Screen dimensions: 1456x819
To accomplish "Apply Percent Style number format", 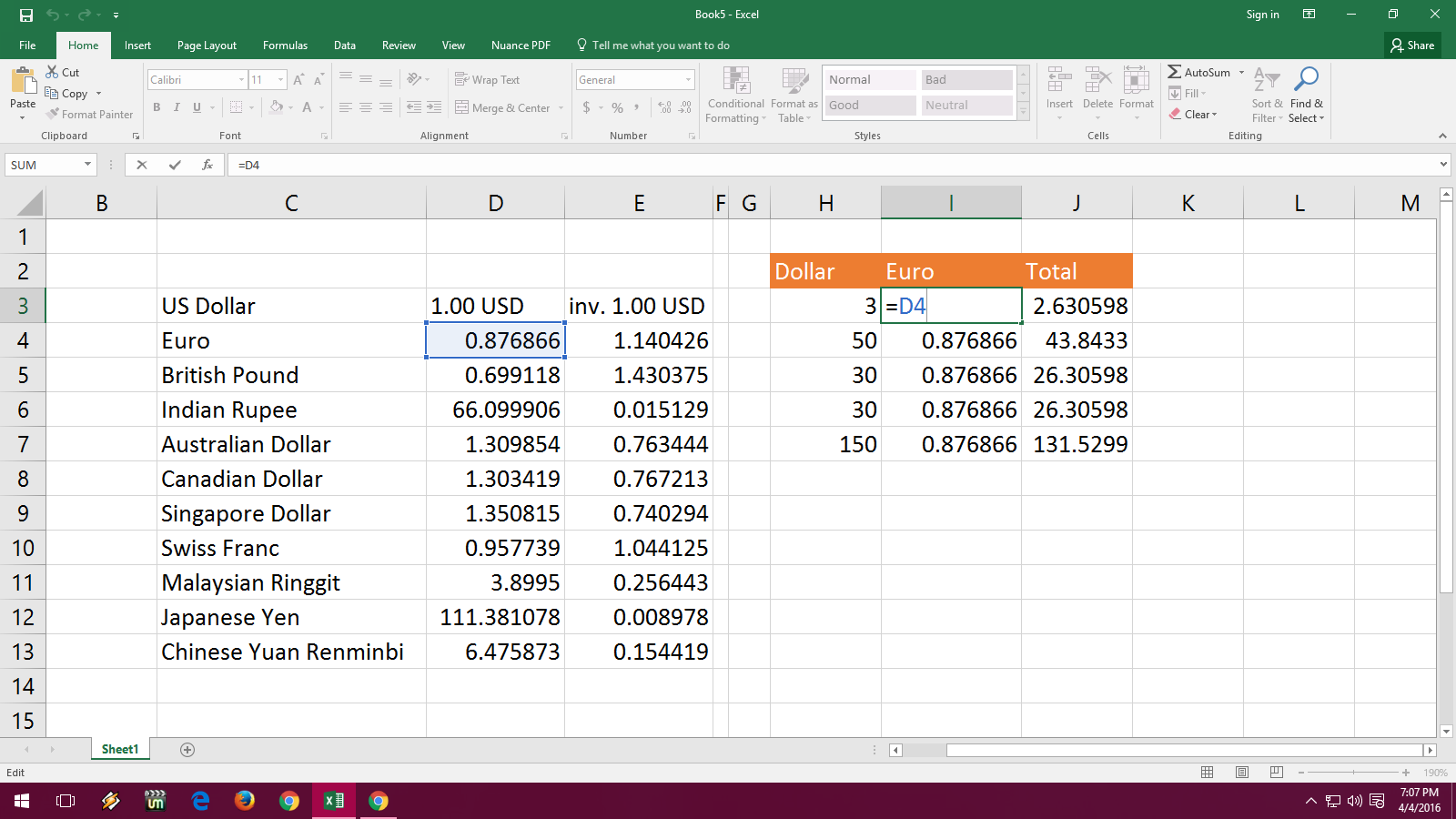I will click(616, 107).
